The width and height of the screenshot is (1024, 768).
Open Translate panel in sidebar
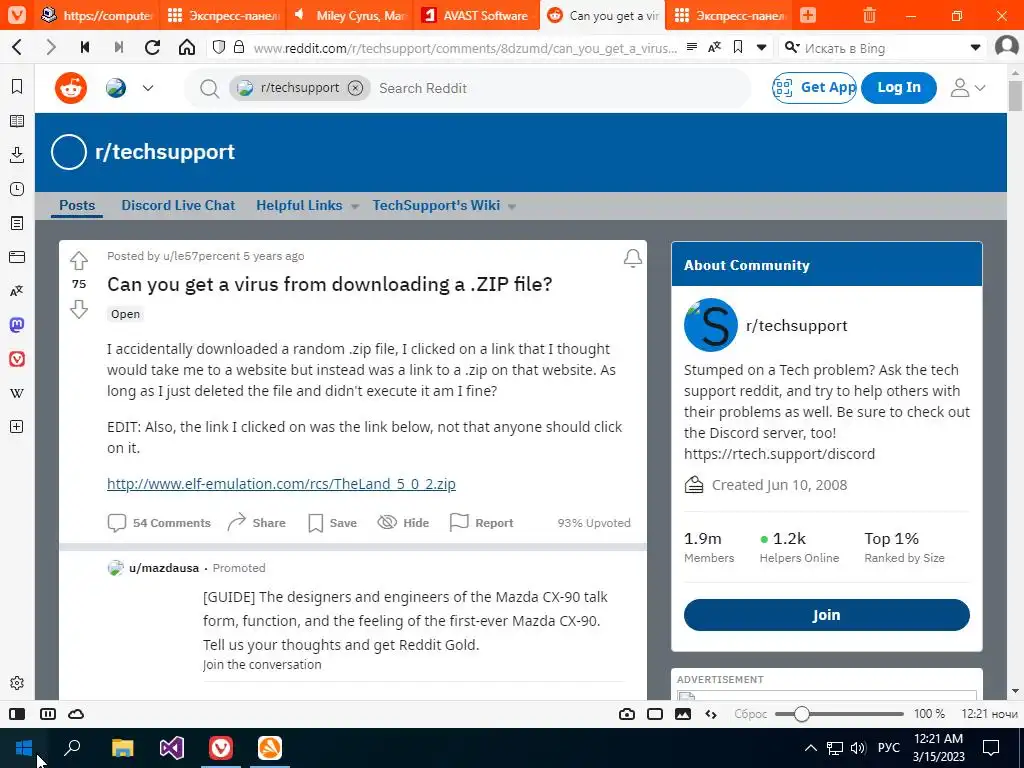coord(17,291)
